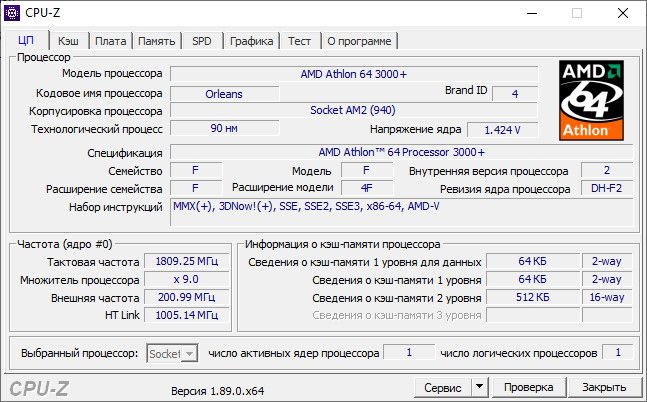Image resolution: width=647 pixels, height=402 pixels.
Task: Go to the SPD tab
Action: point(202,41)
